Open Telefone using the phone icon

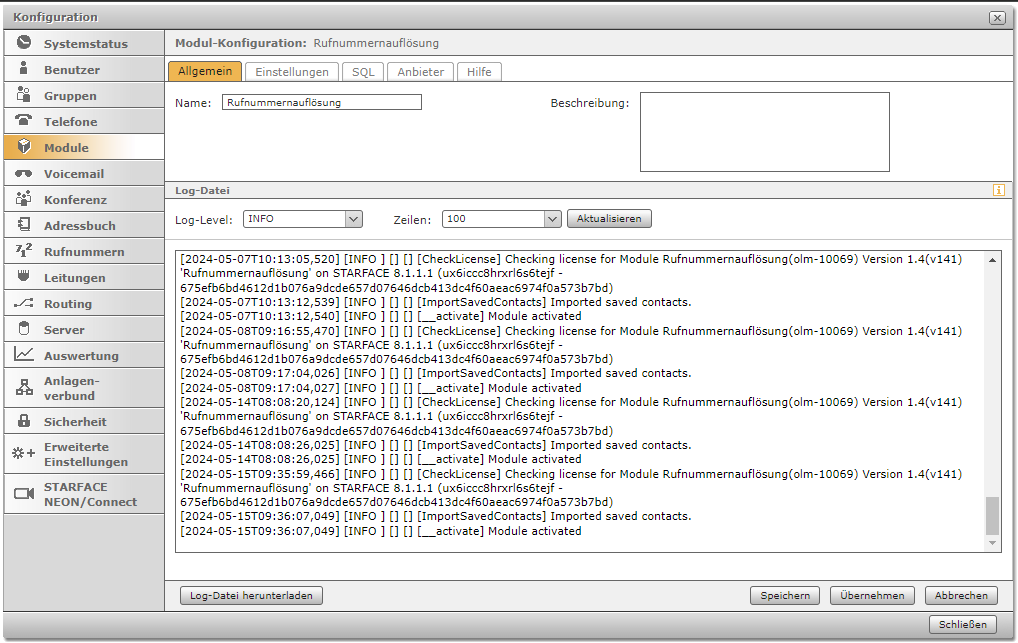click(24, 121)
